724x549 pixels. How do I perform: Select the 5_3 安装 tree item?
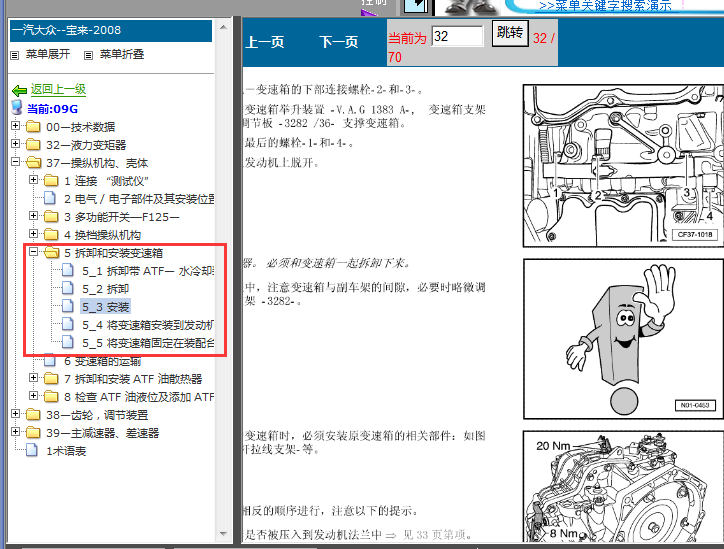point(106,307)
